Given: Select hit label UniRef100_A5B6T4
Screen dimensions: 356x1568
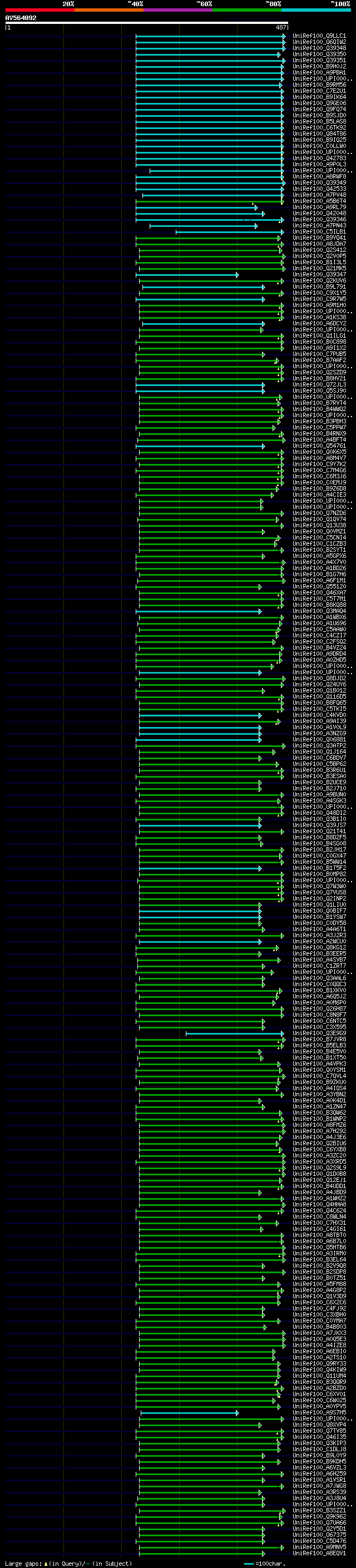Looking at the screenshot, I should click(319, 201).
